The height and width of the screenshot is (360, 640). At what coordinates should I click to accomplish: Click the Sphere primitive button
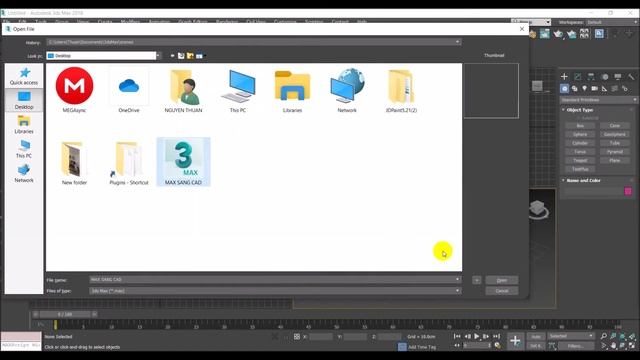pos(580,134)
